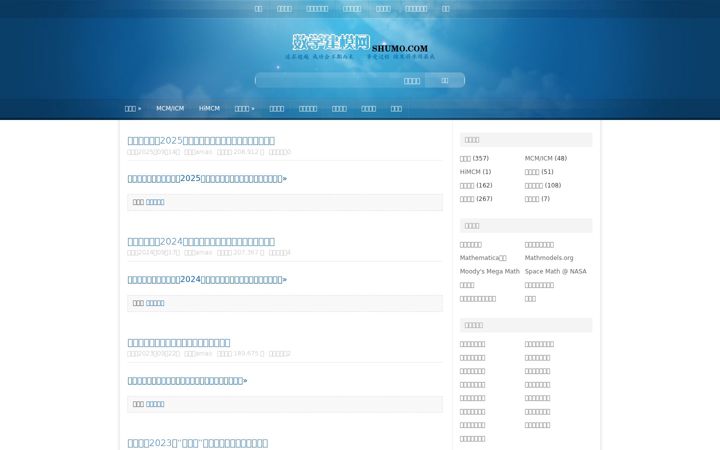Open the category with count (267)
The width and height of the screenshot is (720, 450).
[476, 199]
